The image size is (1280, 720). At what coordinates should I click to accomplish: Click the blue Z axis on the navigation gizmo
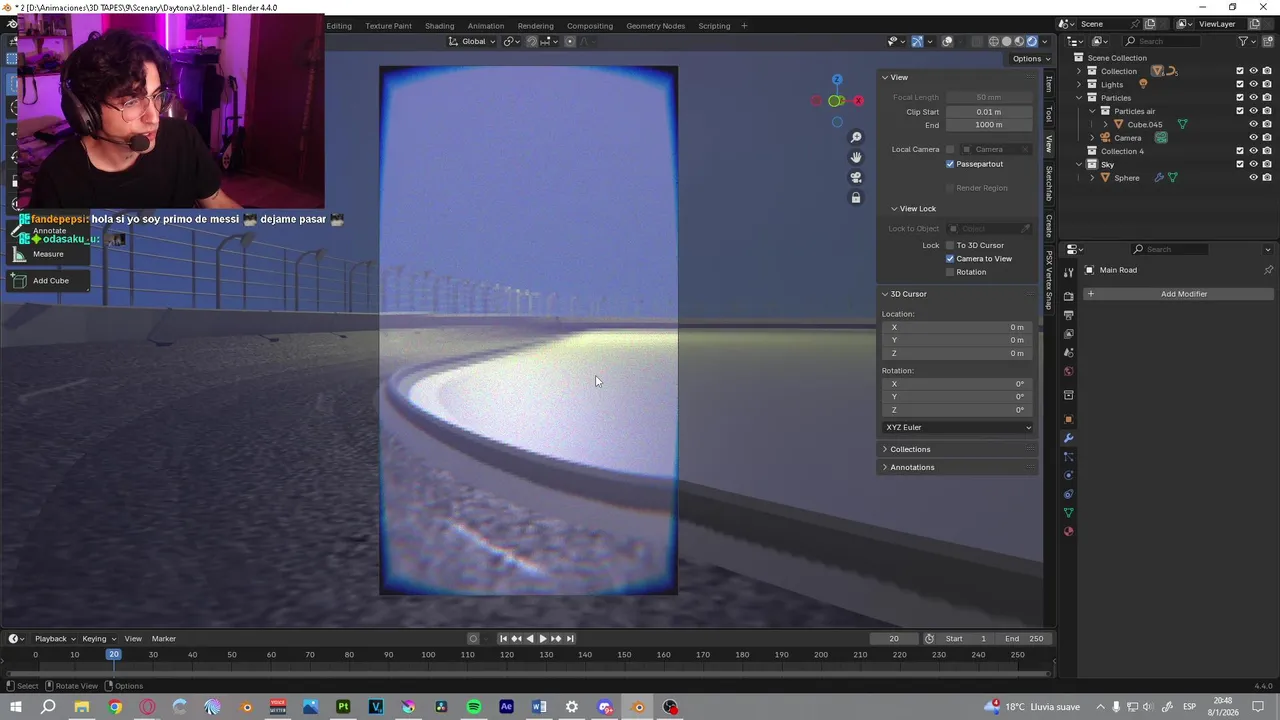point(837,79)
